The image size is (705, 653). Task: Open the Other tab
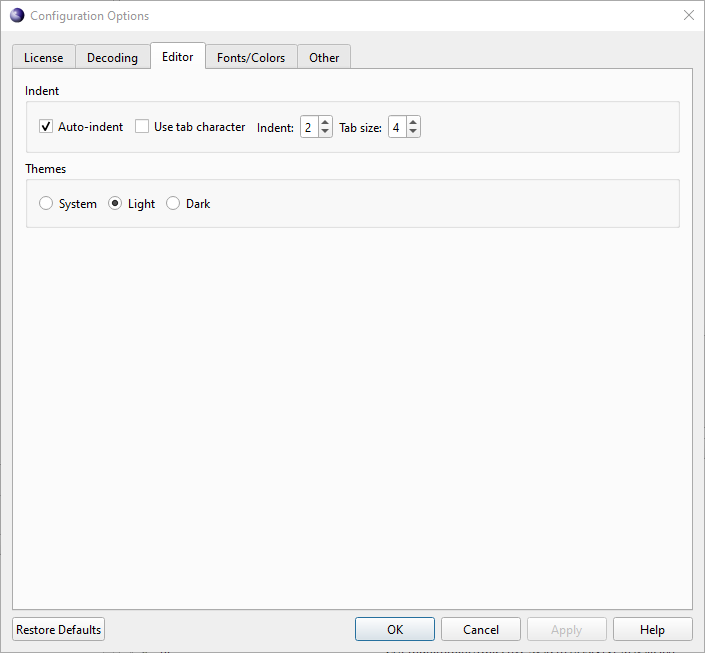(324, 58)
